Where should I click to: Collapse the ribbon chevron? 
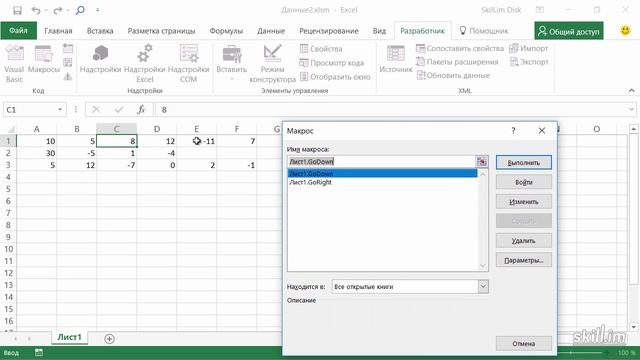click(x=631, y=91)
